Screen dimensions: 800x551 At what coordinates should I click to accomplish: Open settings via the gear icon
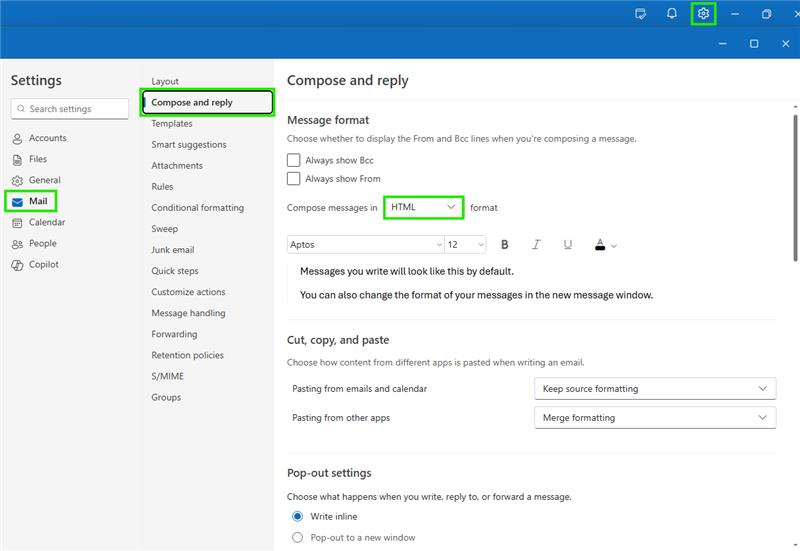(x=703, y=14)
